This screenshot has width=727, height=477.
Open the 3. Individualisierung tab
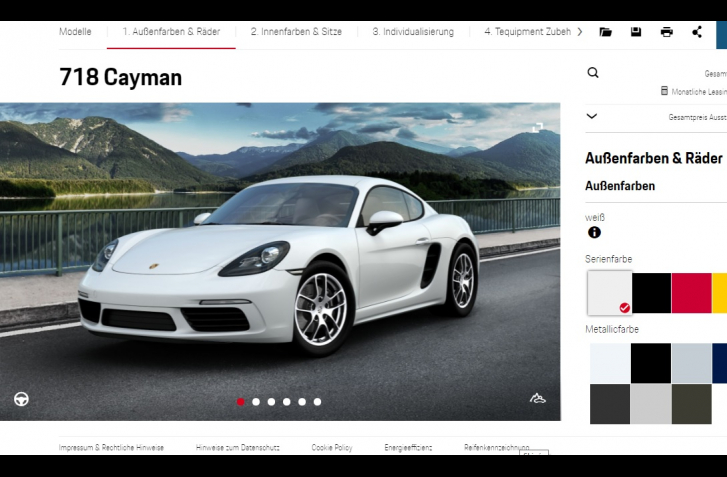click(413, 32)
